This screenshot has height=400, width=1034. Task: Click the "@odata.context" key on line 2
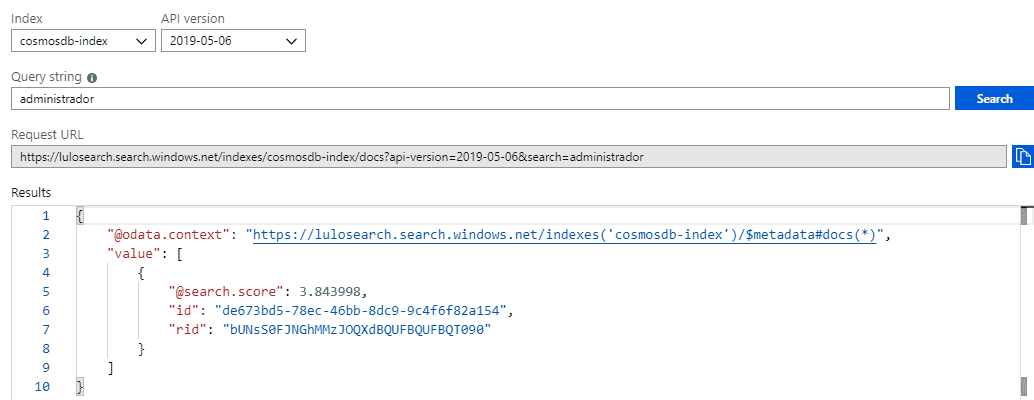pos(170,235)
